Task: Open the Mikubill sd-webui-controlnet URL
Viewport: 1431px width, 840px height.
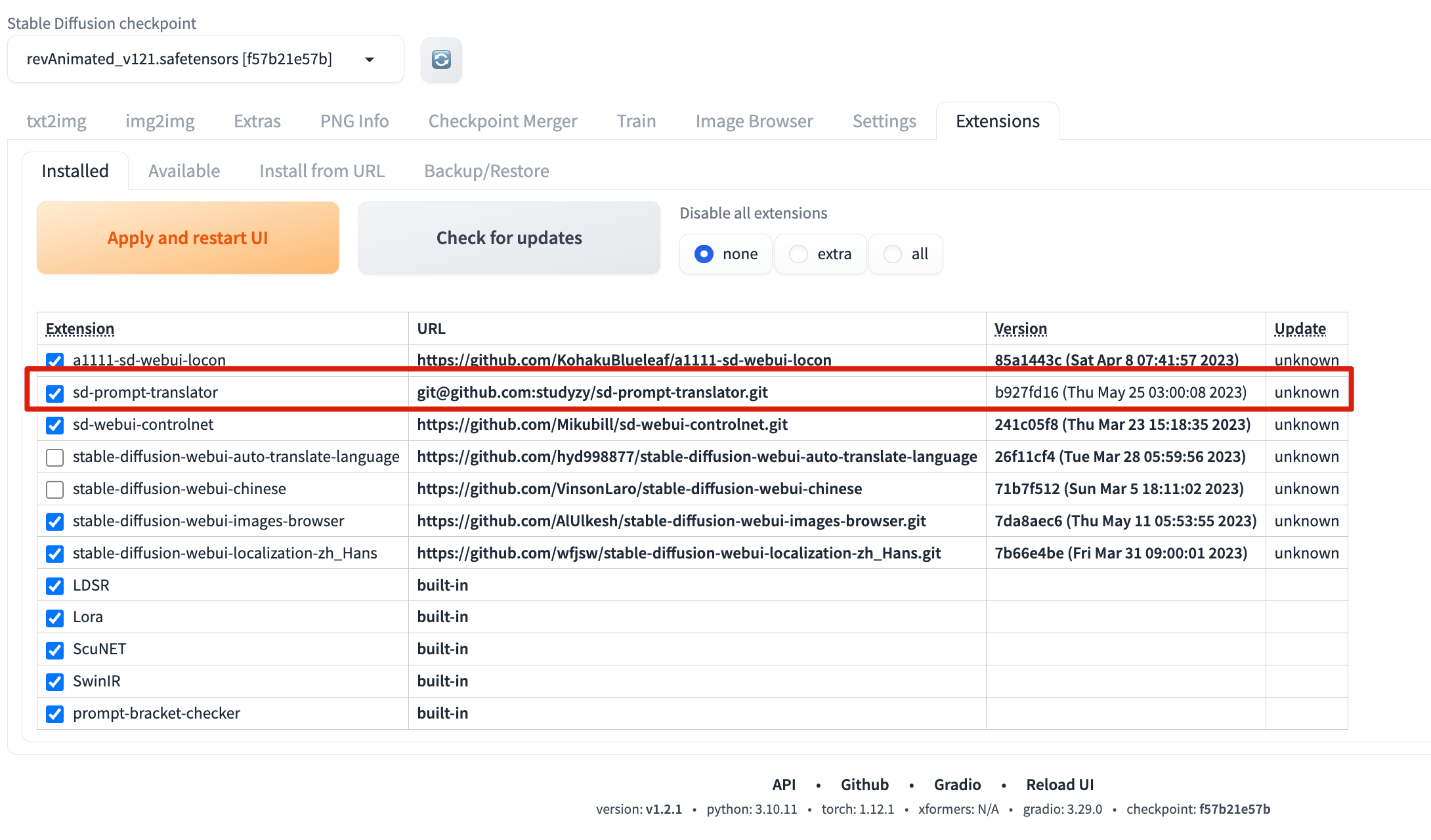Action: [x=602, y=425]
